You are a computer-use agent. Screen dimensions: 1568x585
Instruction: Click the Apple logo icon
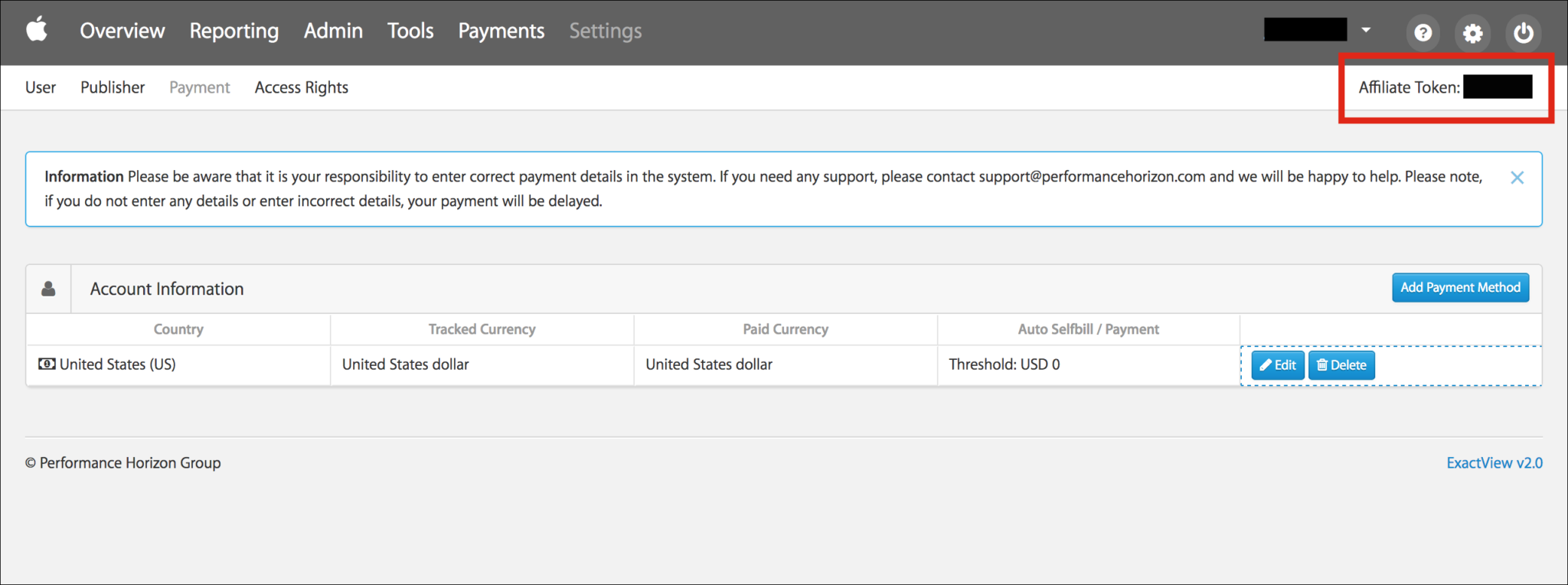37,30
